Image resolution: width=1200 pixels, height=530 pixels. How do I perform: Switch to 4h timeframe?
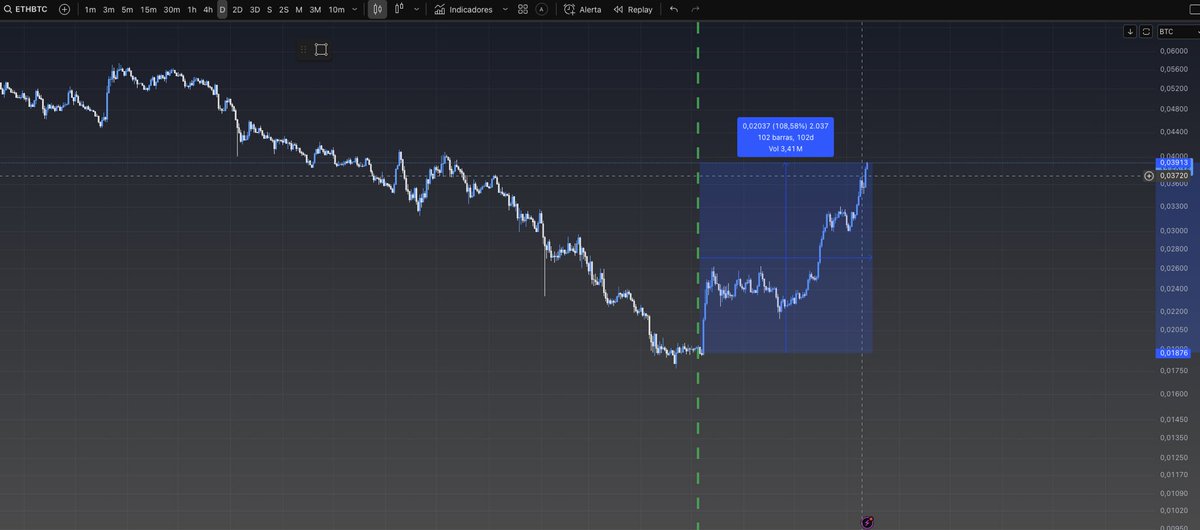pos(208,9)
